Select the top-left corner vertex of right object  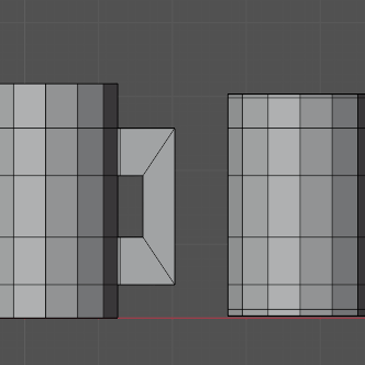[x=228, y=94]
